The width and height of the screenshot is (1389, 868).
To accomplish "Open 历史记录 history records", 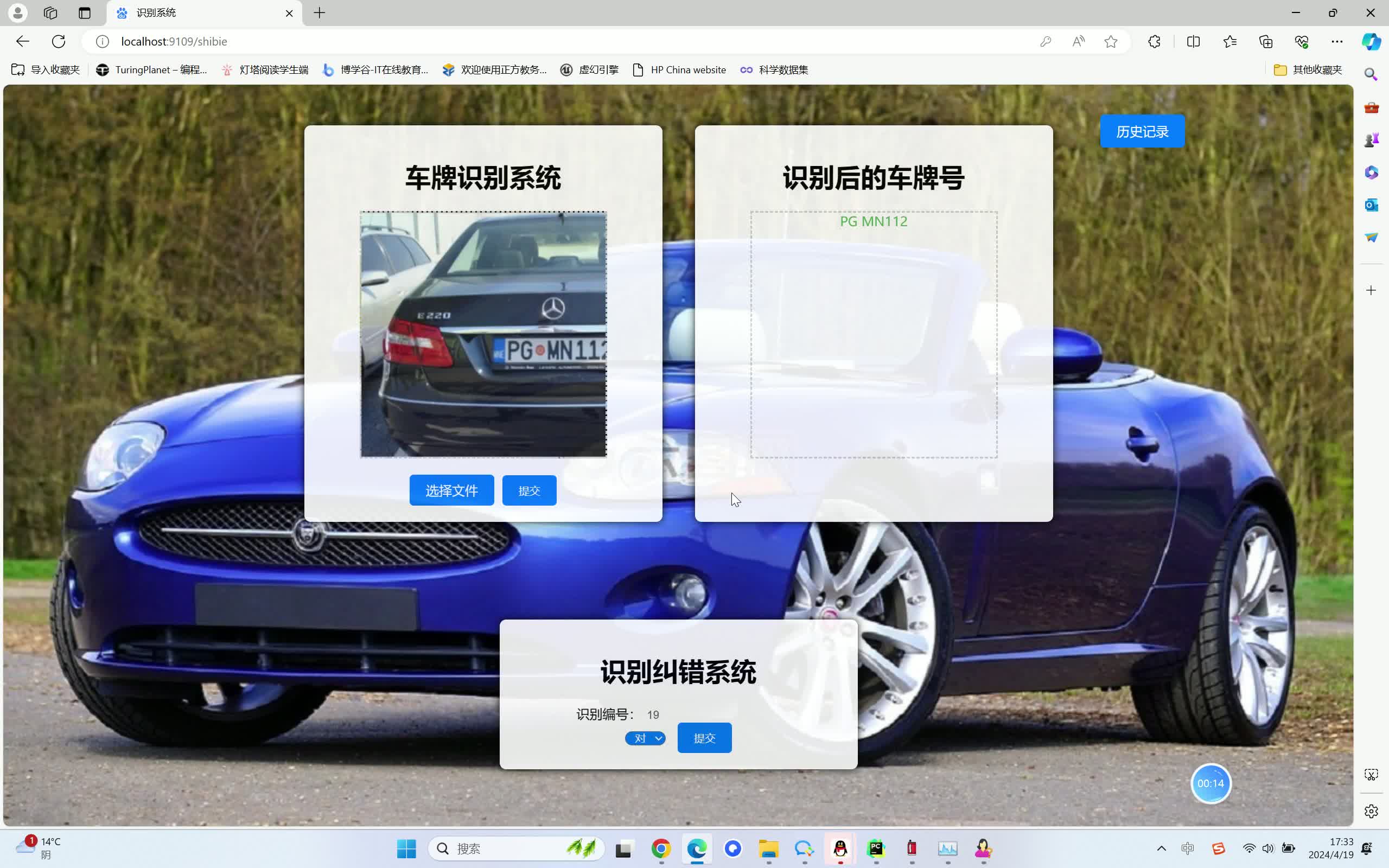I will (1141, 131).
